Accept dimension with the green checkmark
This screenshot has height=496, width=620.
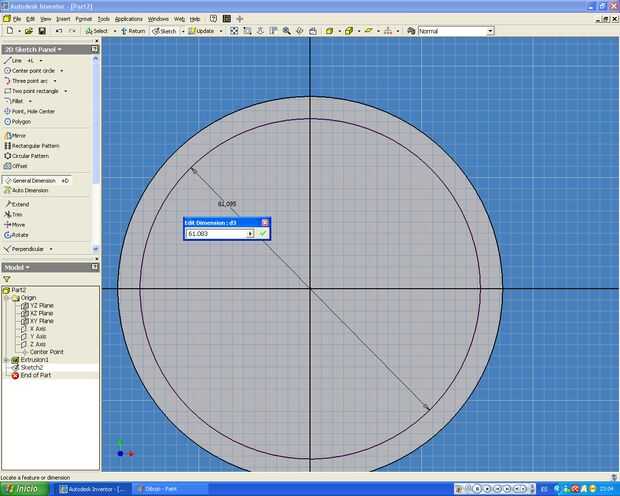coord(263,233)
